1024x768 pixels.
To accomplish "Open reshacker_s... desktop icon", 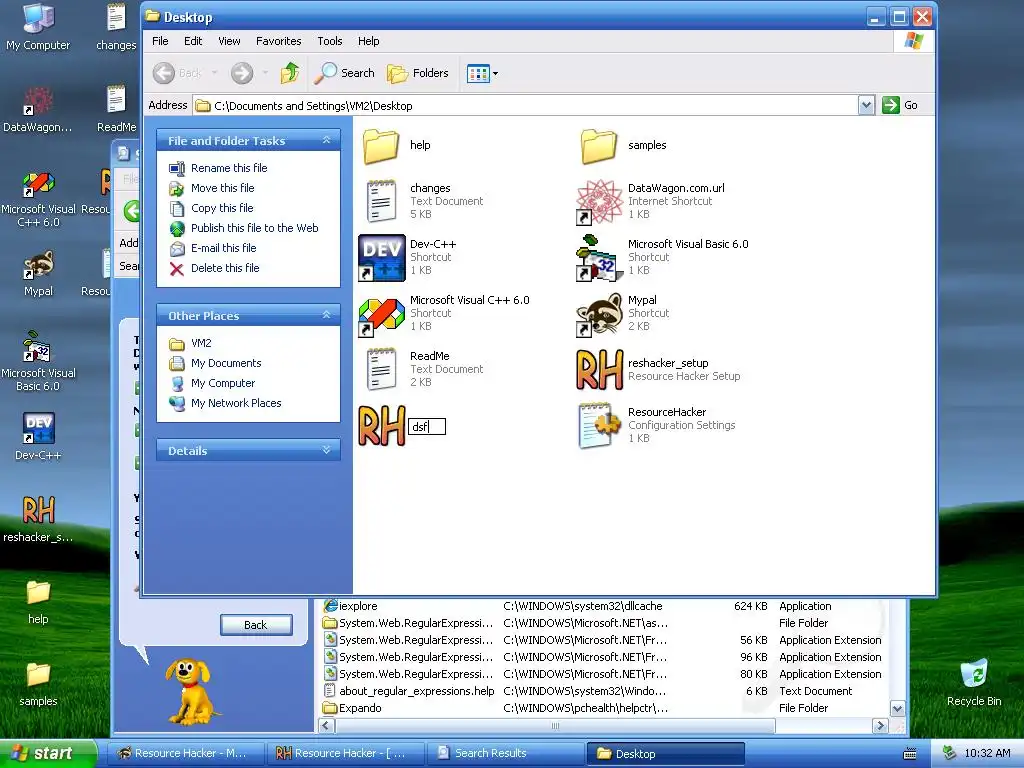I will (38, 519).
